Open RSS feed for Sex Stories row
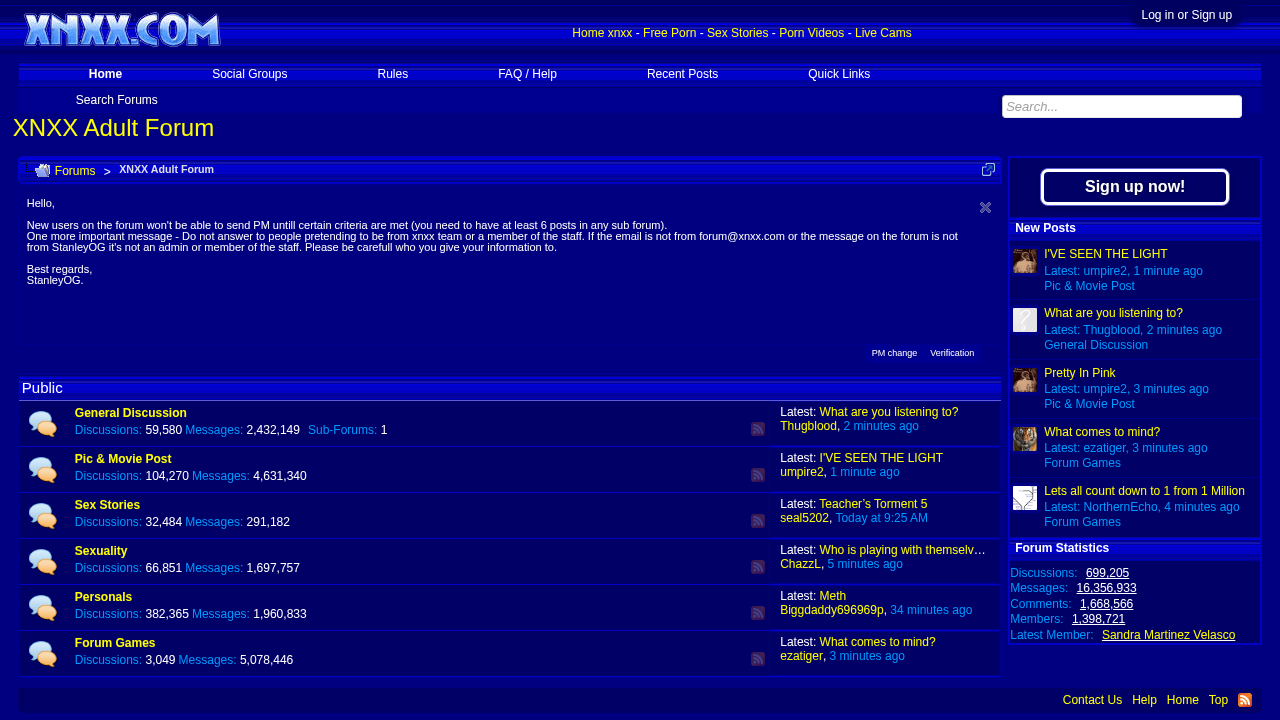 click(x=758, y=521)
